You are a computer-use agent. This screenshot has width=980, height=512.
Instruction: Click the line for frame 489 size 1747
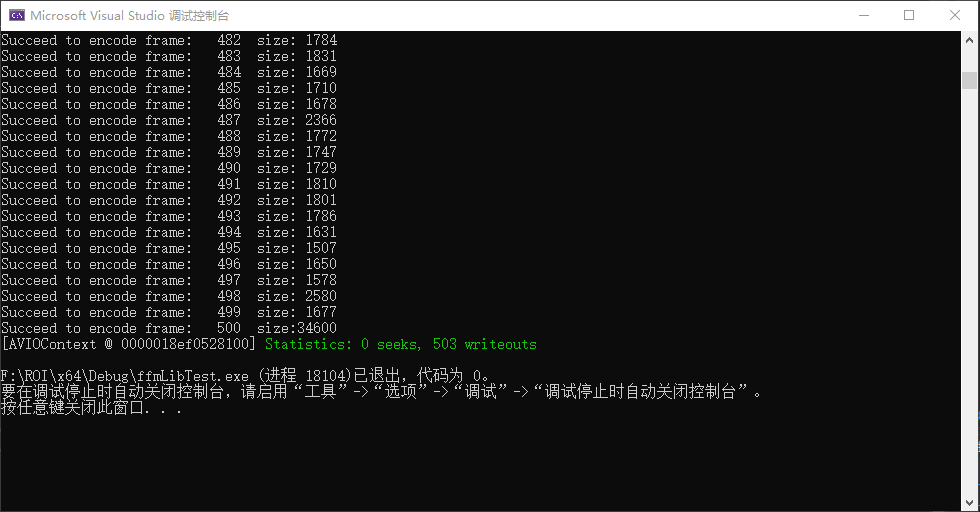point(169,152)
